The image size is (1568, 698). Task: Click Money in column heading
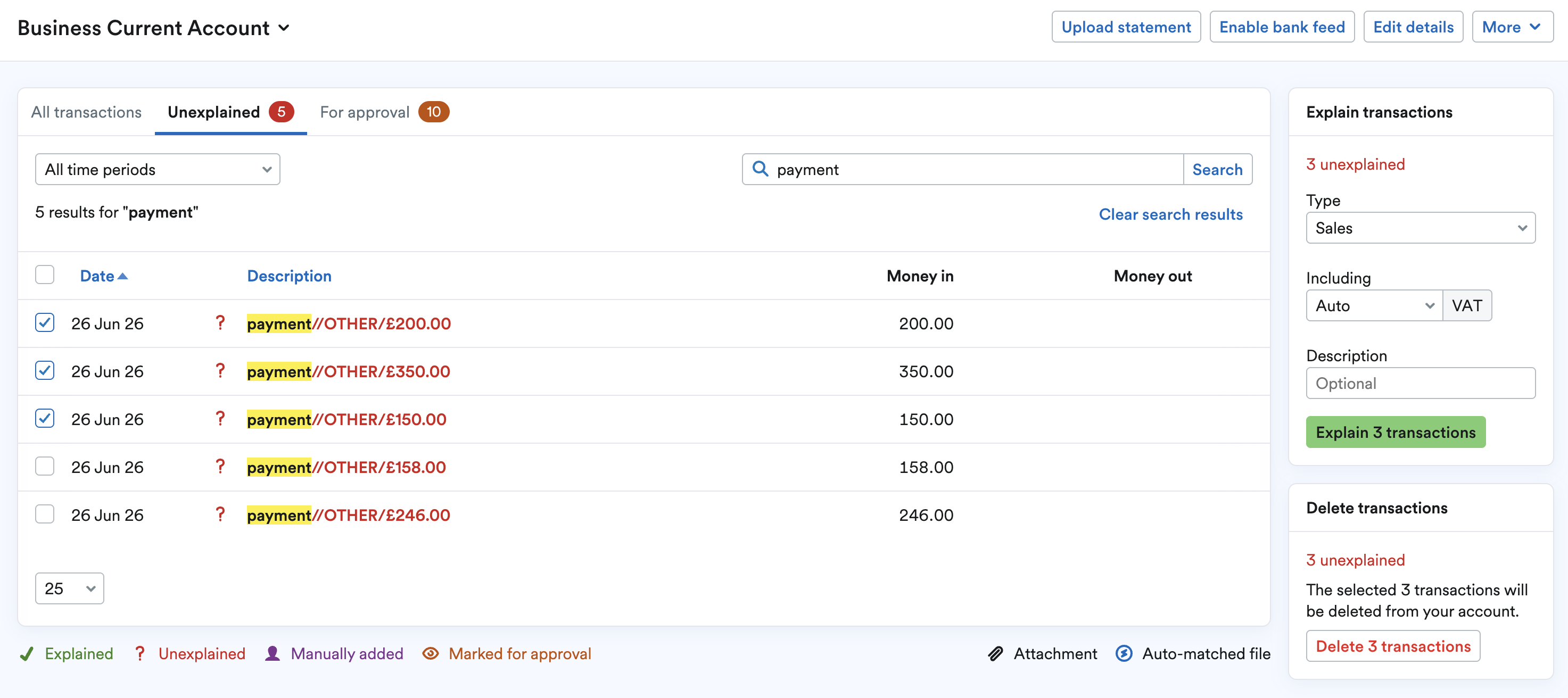tap(920, 276)
